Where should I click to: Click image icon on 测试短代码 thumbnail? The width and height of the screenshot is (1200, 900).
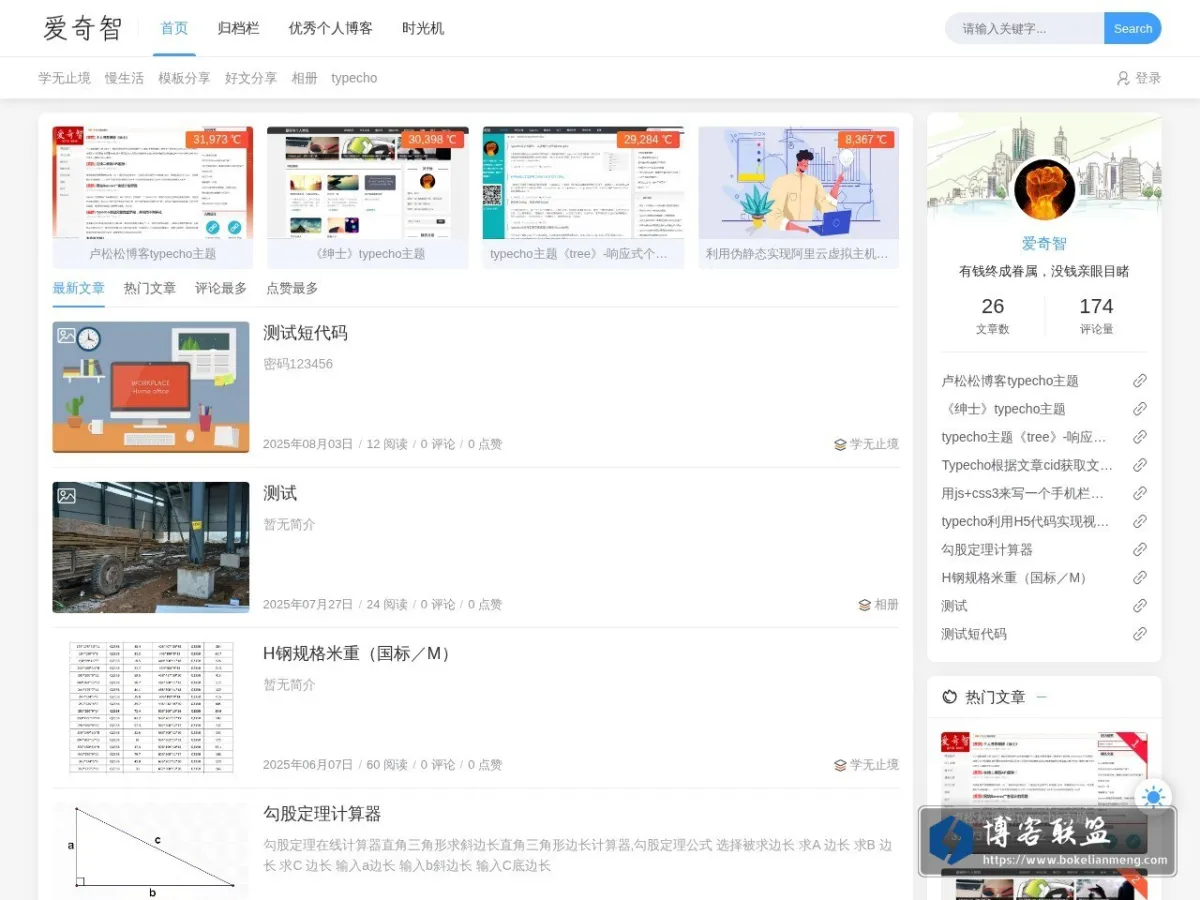[66, 336]
